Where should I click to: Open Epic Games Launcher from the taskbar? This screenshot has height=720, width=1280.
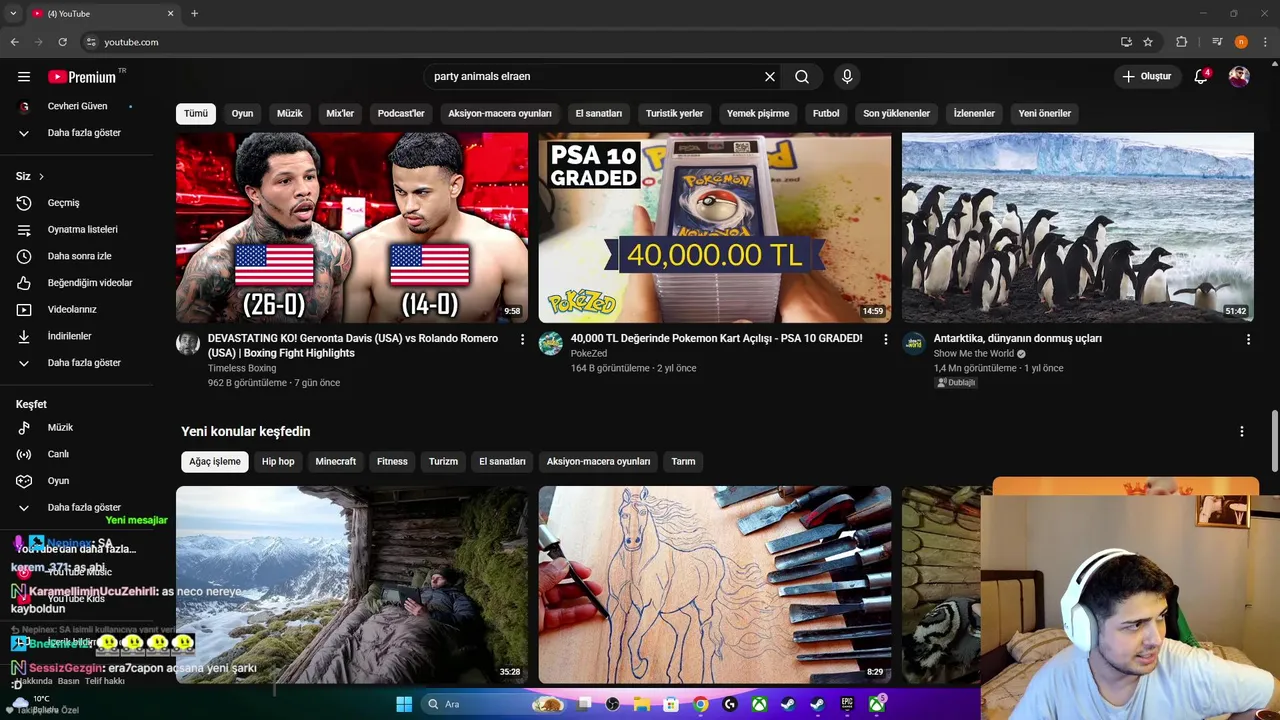click(x=847, y=704)
